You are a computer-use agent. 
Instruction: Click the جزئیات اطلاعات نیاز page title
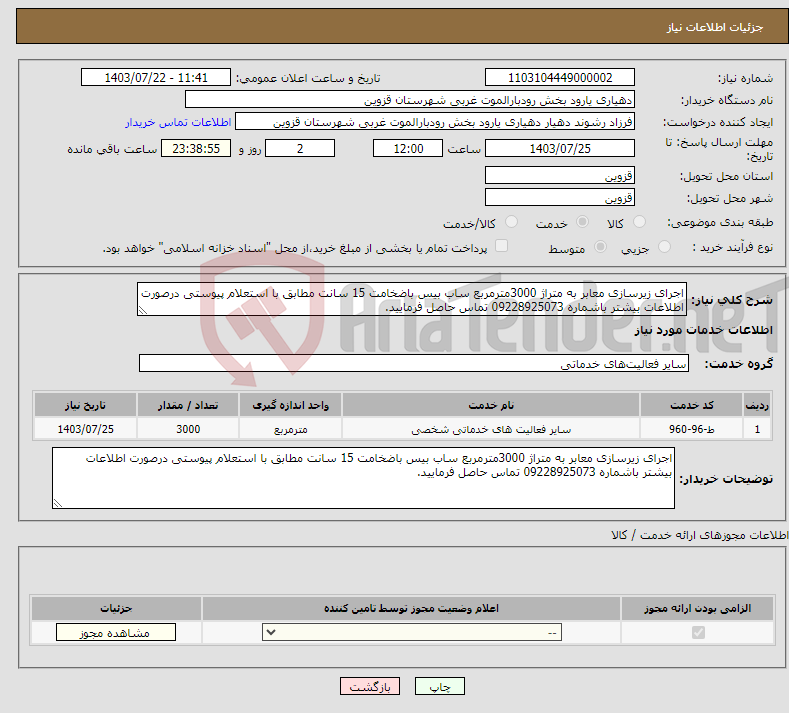coord(715,27)
